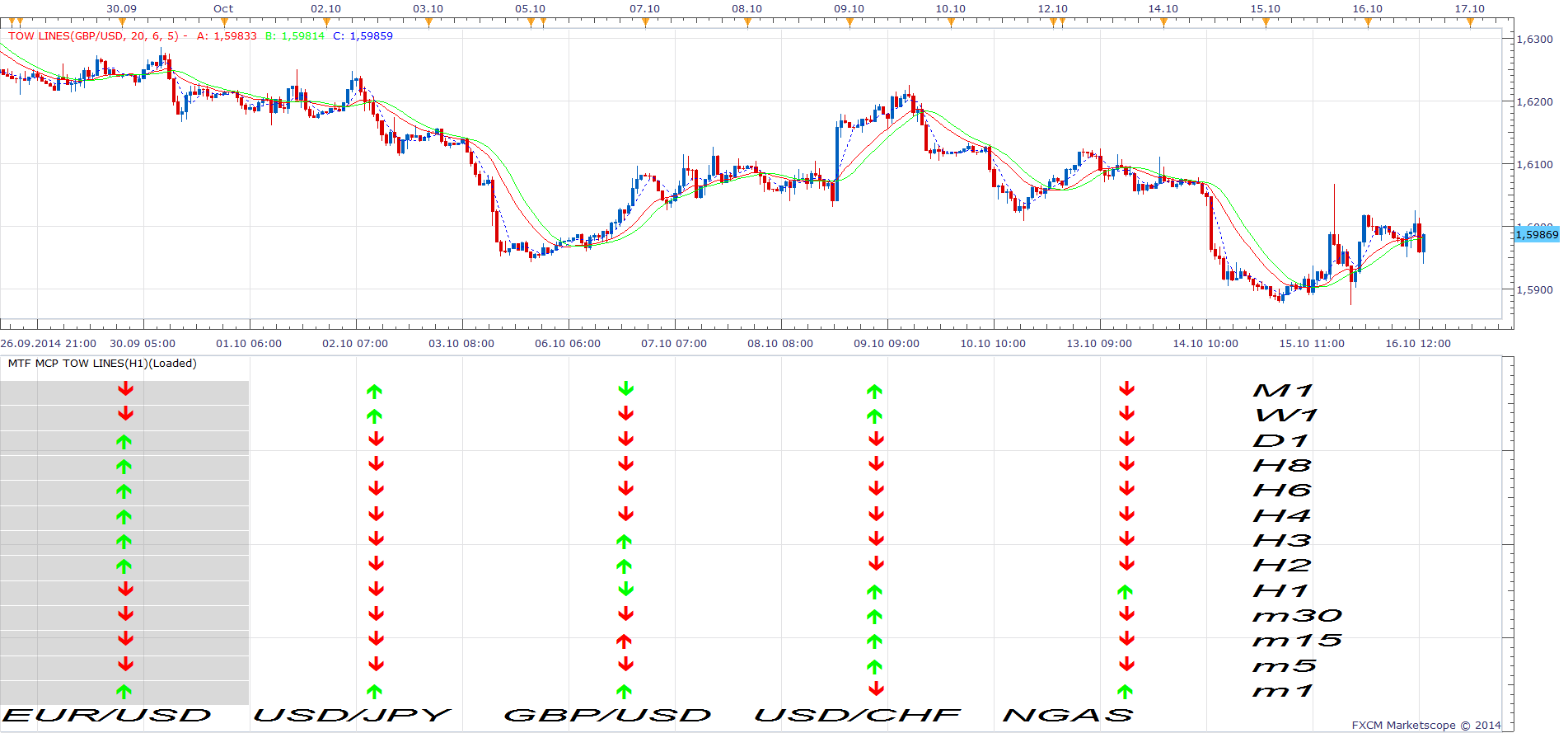Screen dimensions: 1568x733
Task: Click the M1 monthly timeframe label
Action: (x=1283, y=391)
